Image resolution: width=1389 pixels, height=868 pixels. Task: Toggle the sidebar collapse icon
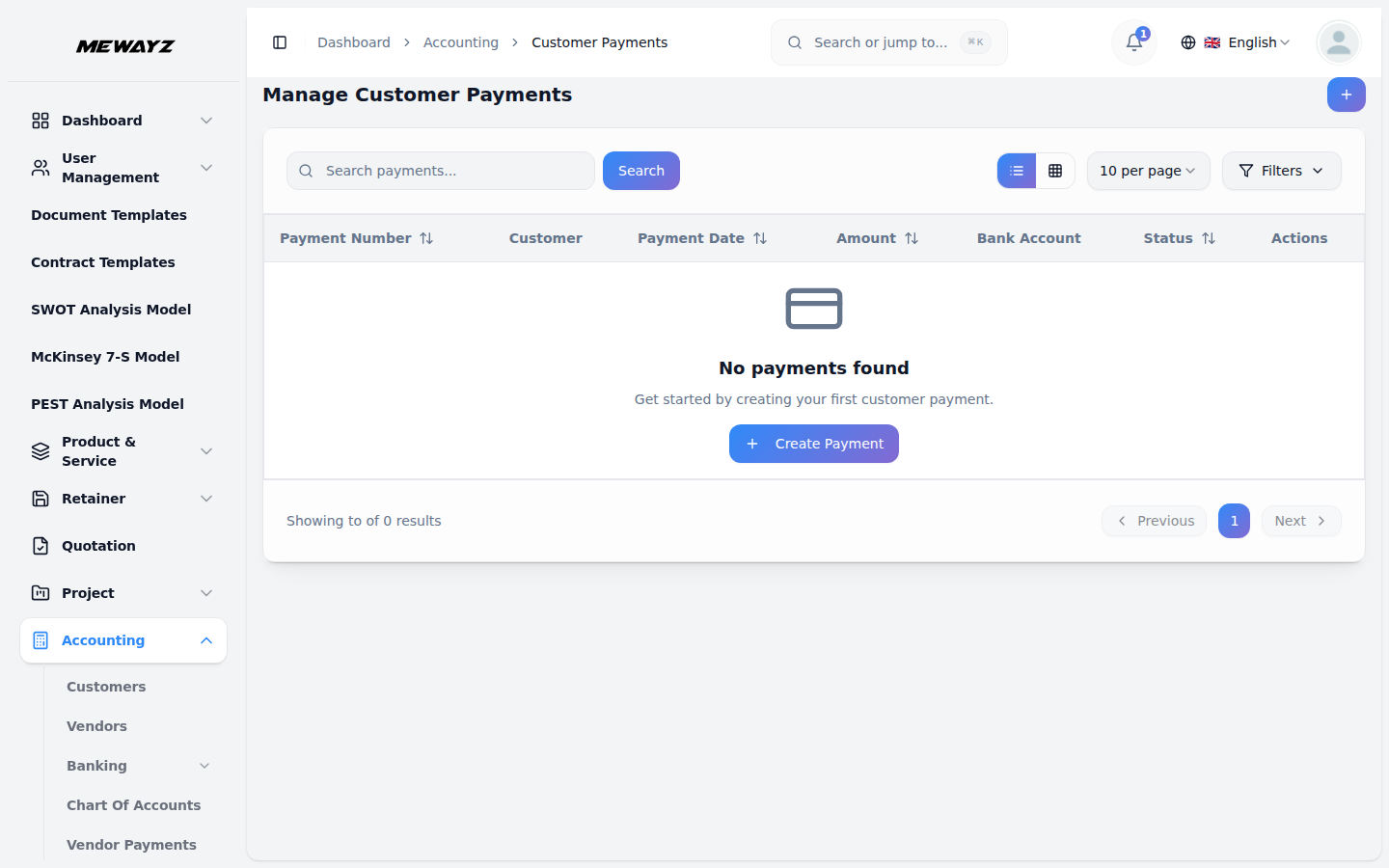(x=280, y=42)
